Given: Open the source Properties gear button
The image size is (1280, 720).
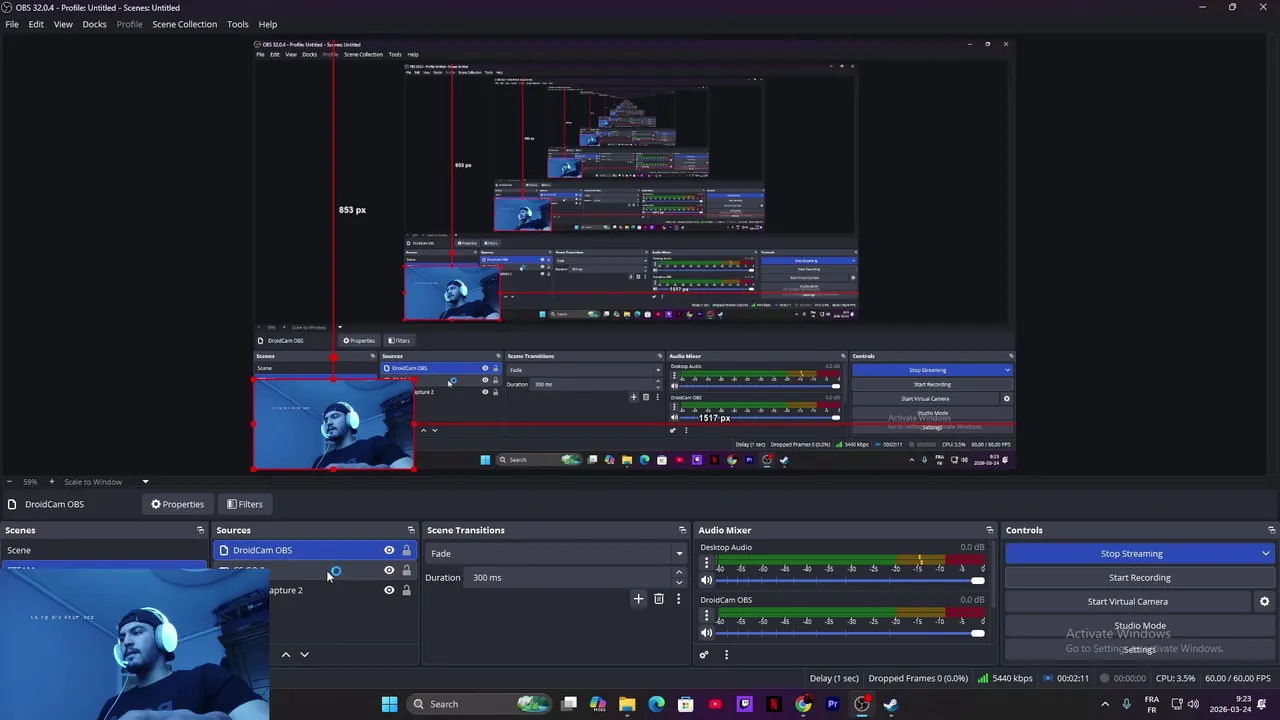Looking at the screenshot, I should 177,504.
